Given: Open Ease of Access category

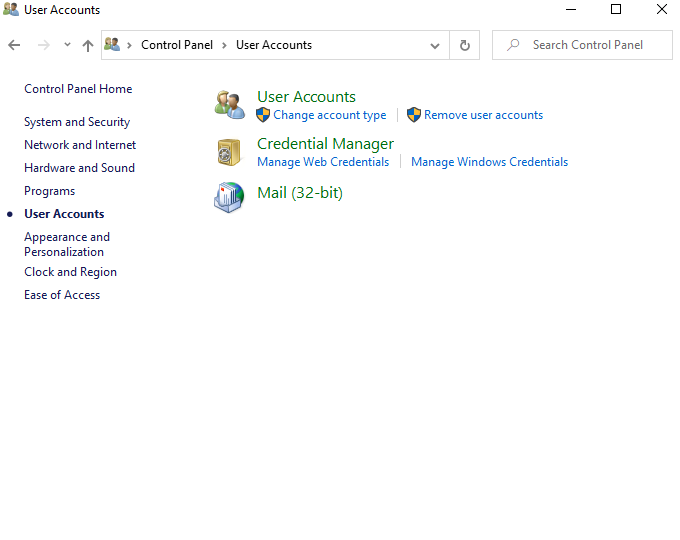Looking at the screenshot, I should click(x=62, y=295).
